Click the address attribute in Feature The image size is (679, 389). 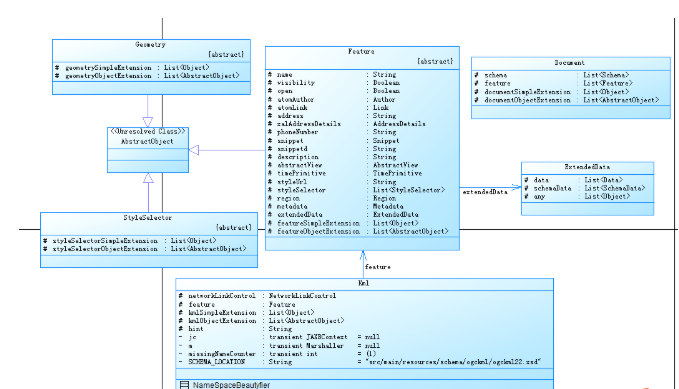pos(332,116)
